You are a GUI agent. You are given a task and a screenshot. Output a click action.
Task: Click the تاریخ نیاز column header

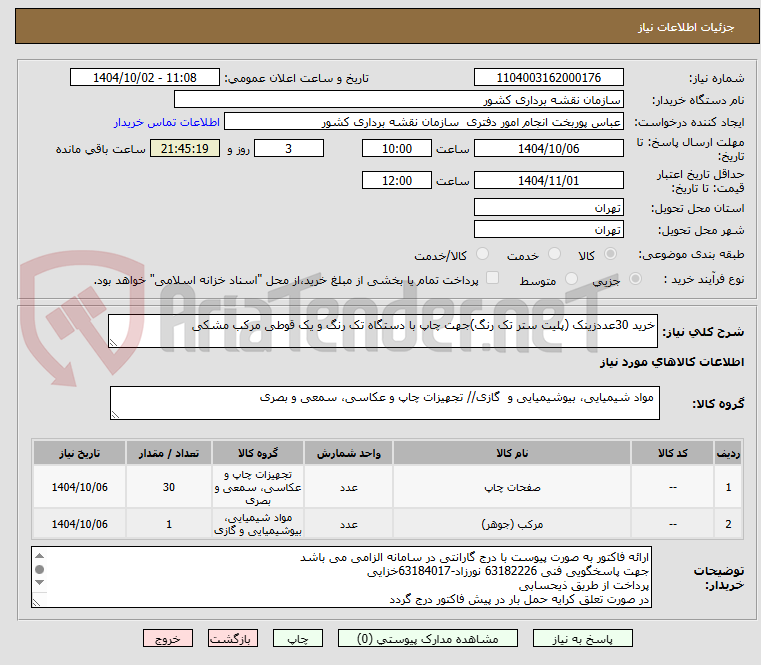80,453
